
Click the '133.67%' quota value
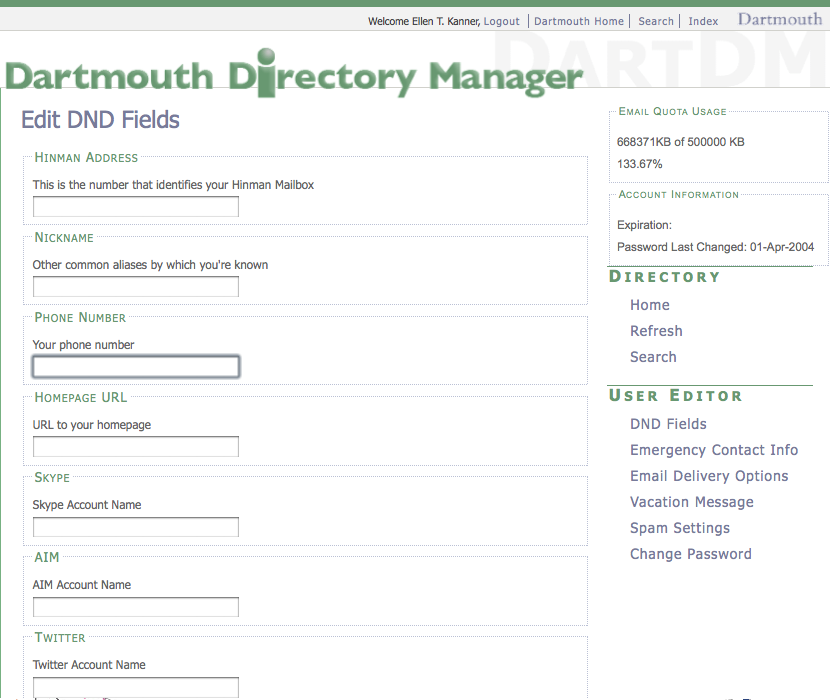639,164
